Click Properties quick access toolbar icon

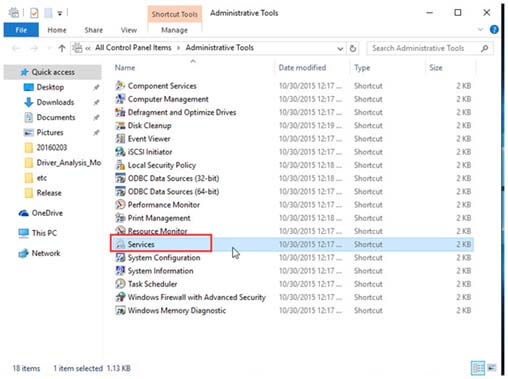(x=34, y=13)
